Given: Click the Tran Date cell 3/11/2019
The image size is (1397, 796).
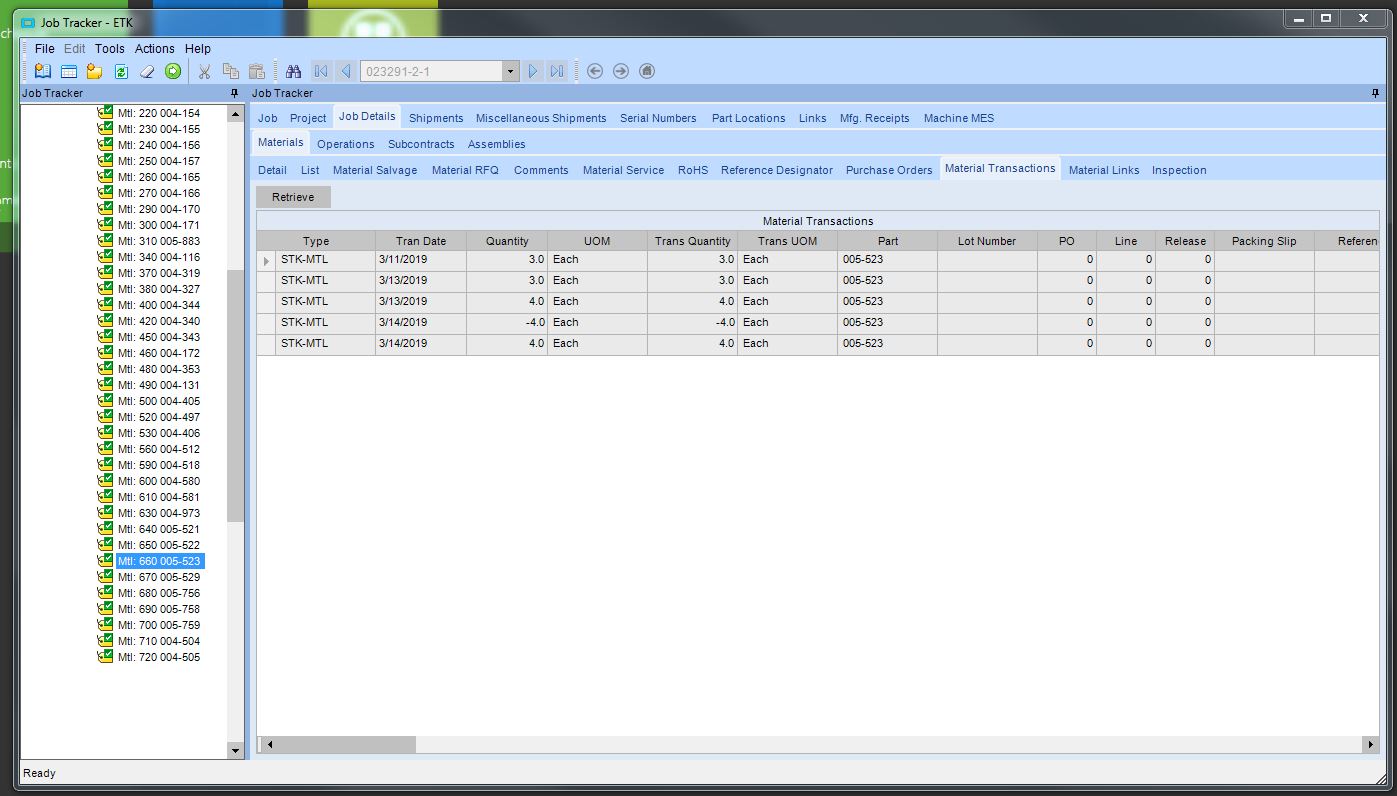Looking at the screenshot, I should 421,260.
